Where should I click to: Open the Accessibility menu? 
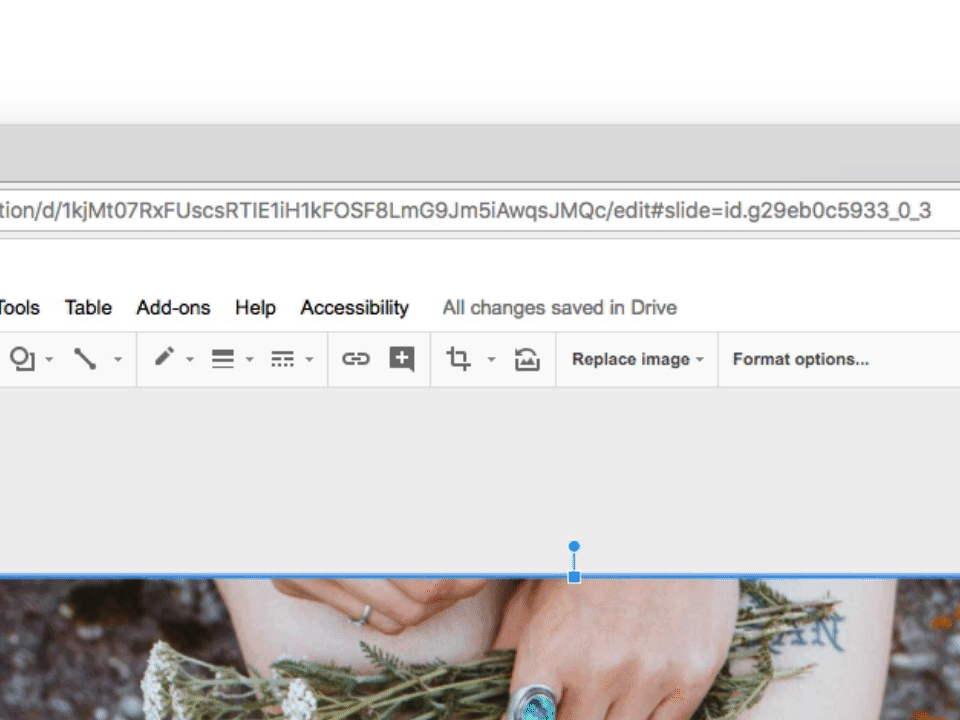pos(354,308)
